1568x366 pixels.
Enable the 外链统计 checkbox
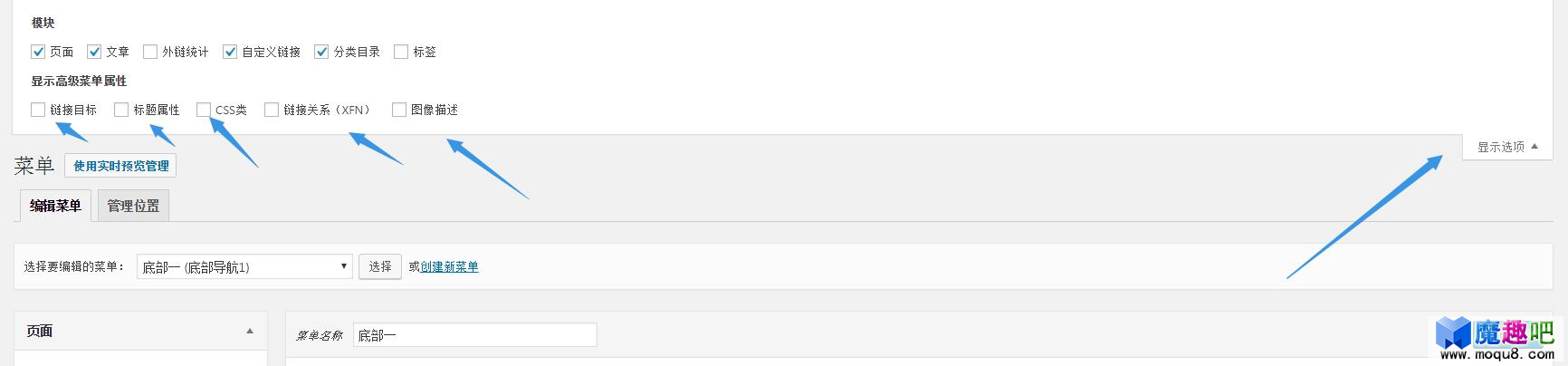pos(150,52)
